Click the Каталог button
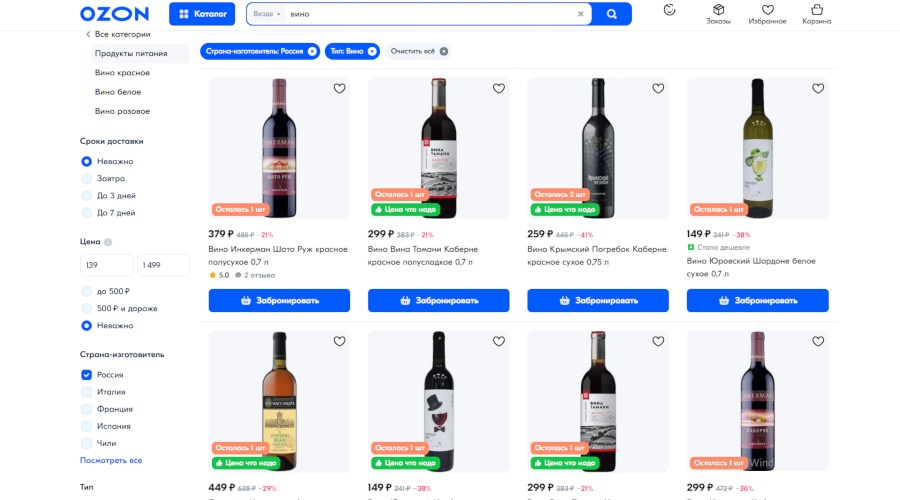 click(x=202, y=14)
